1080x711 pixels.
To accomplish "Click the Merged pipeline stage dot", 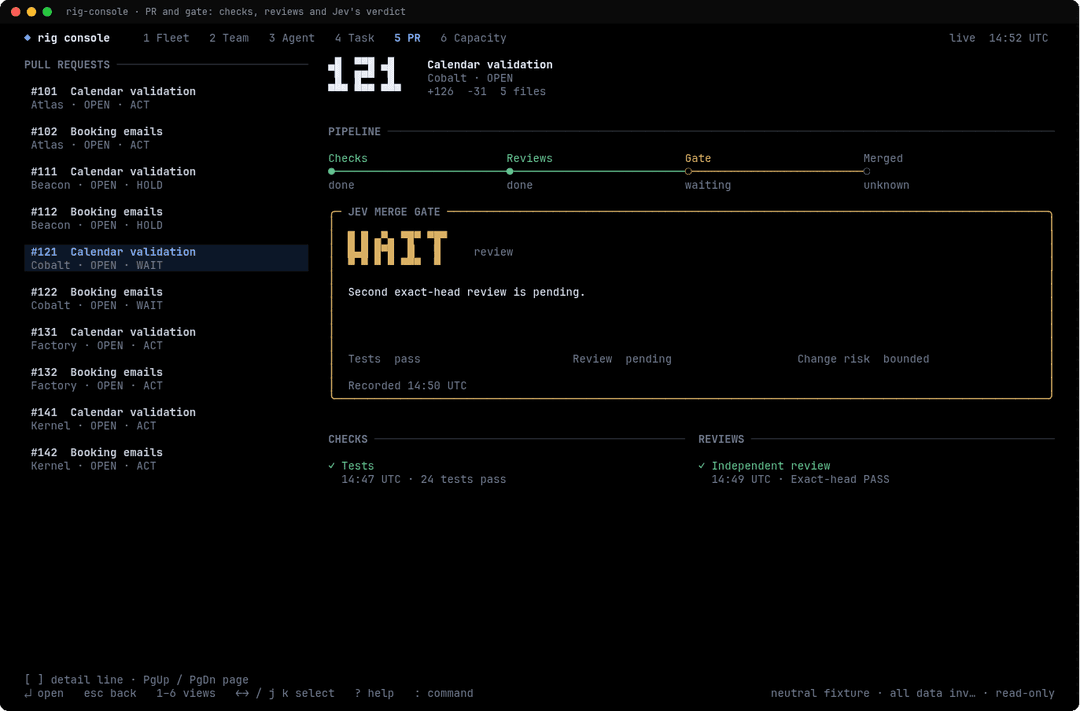I will [866, 172].
